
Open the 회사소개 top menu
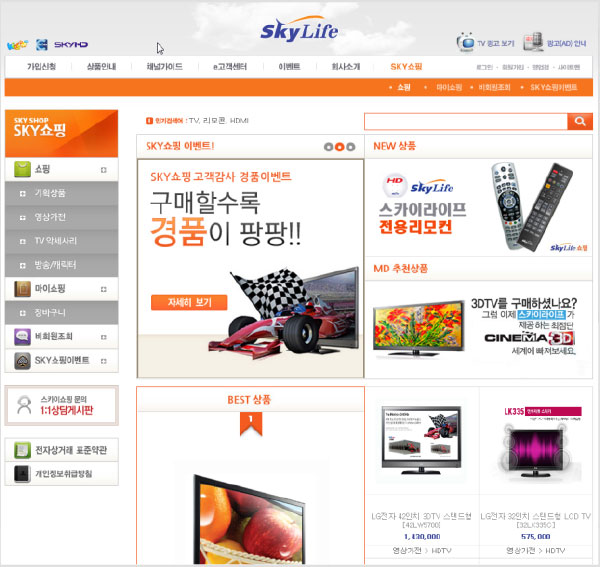(x=346, y=67)
